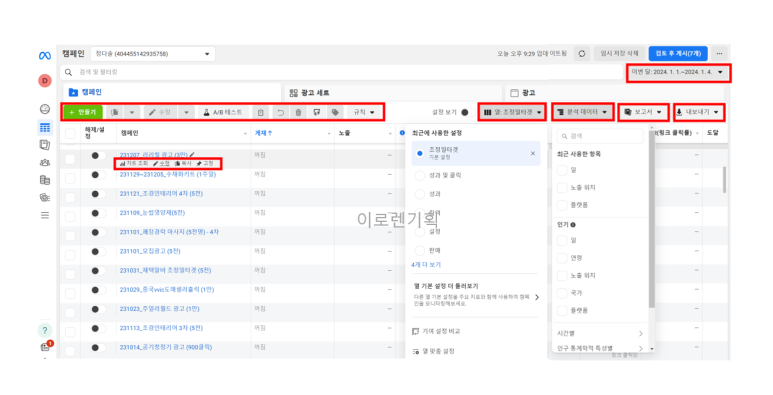Viewport: 773px width, 395px height.
Task: Select the campaigns table icon in sidebar
Action: pos(45,128)
